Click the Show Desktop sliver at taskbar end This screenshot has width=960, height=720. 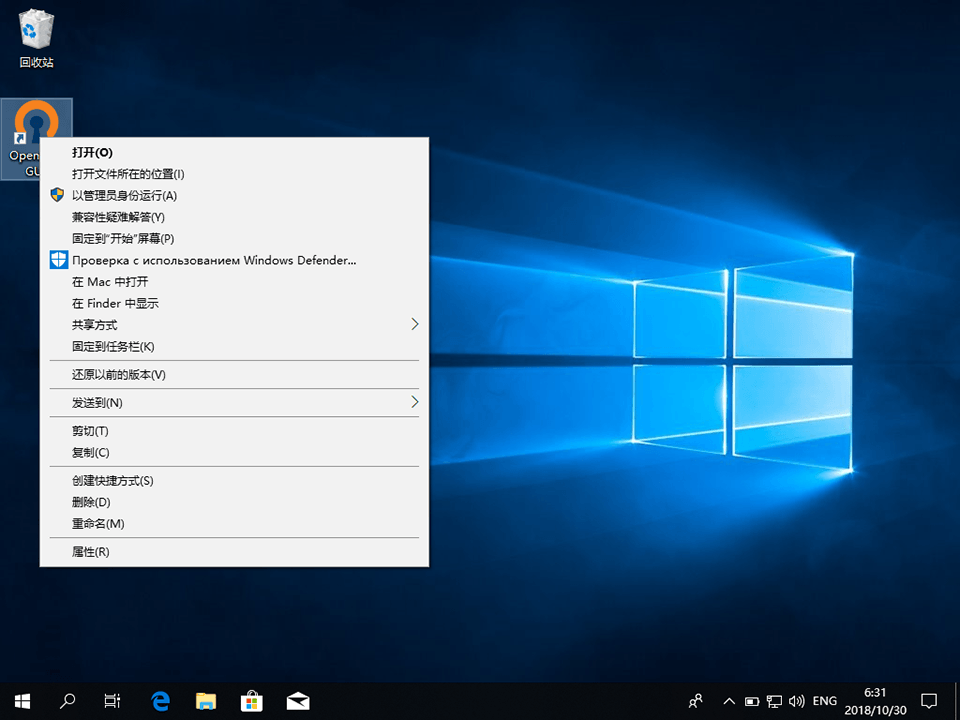[x=957, y=701]
